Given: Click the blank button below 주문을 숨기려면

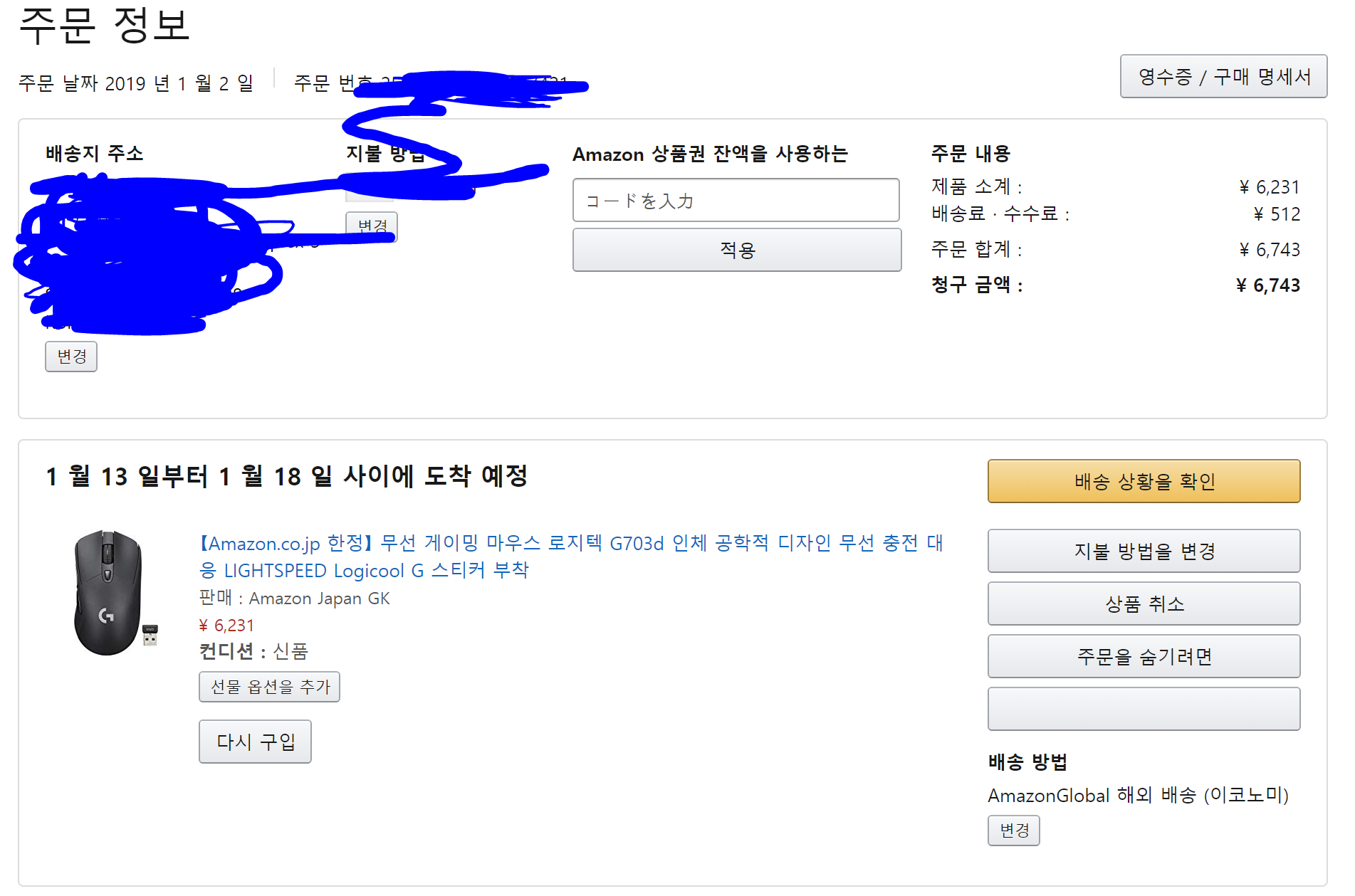Looking at the screenshot, I should pyautogui.click(x=1143, y=709).
